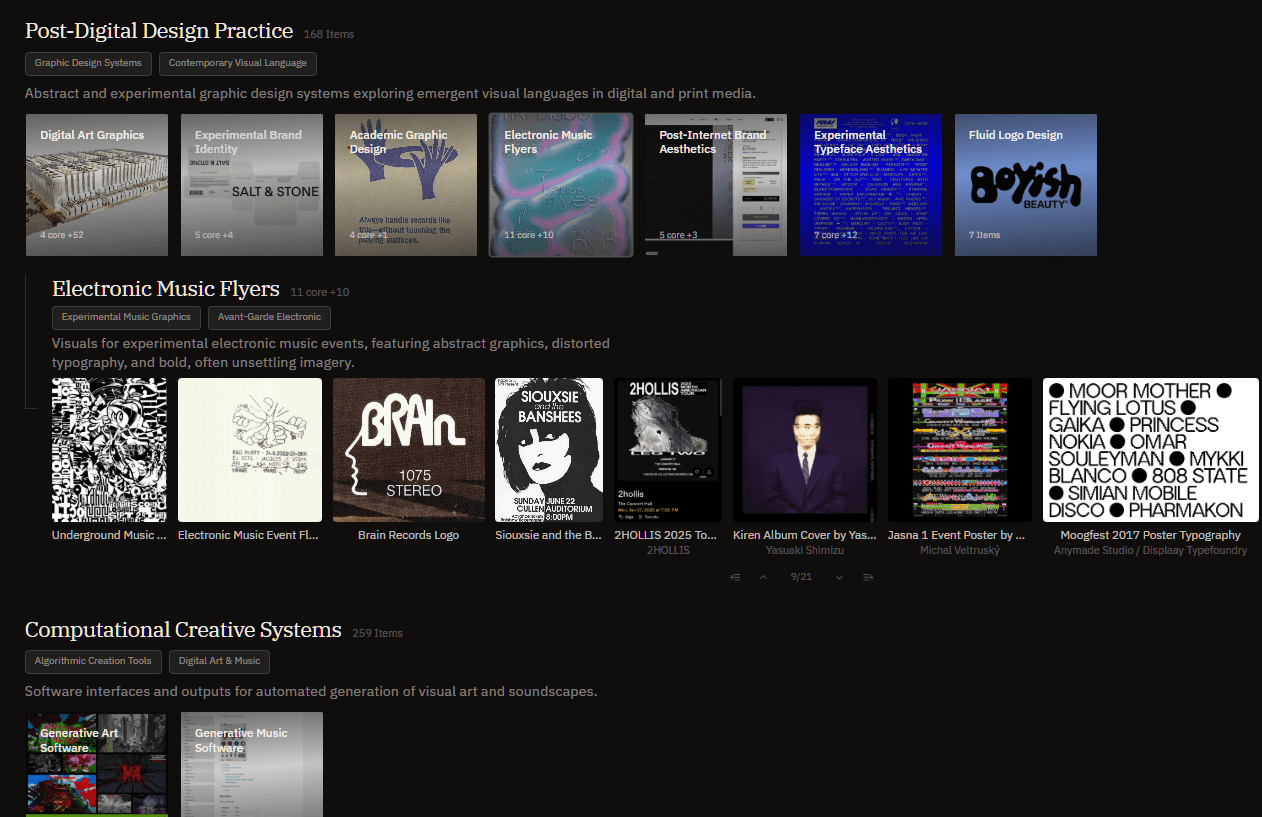
Task: Select the Electronic Music Flyers card
Action: coord(561,185)
